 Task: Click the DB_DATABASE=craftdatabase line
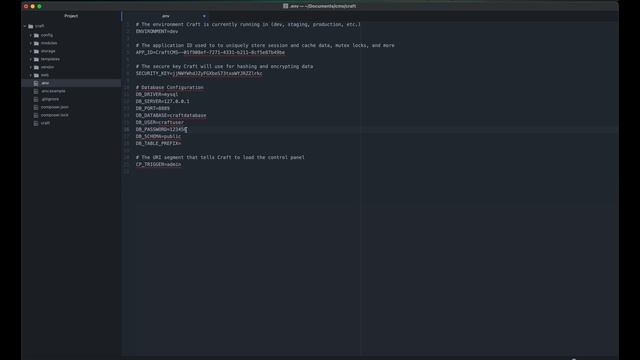pos(171,116)
